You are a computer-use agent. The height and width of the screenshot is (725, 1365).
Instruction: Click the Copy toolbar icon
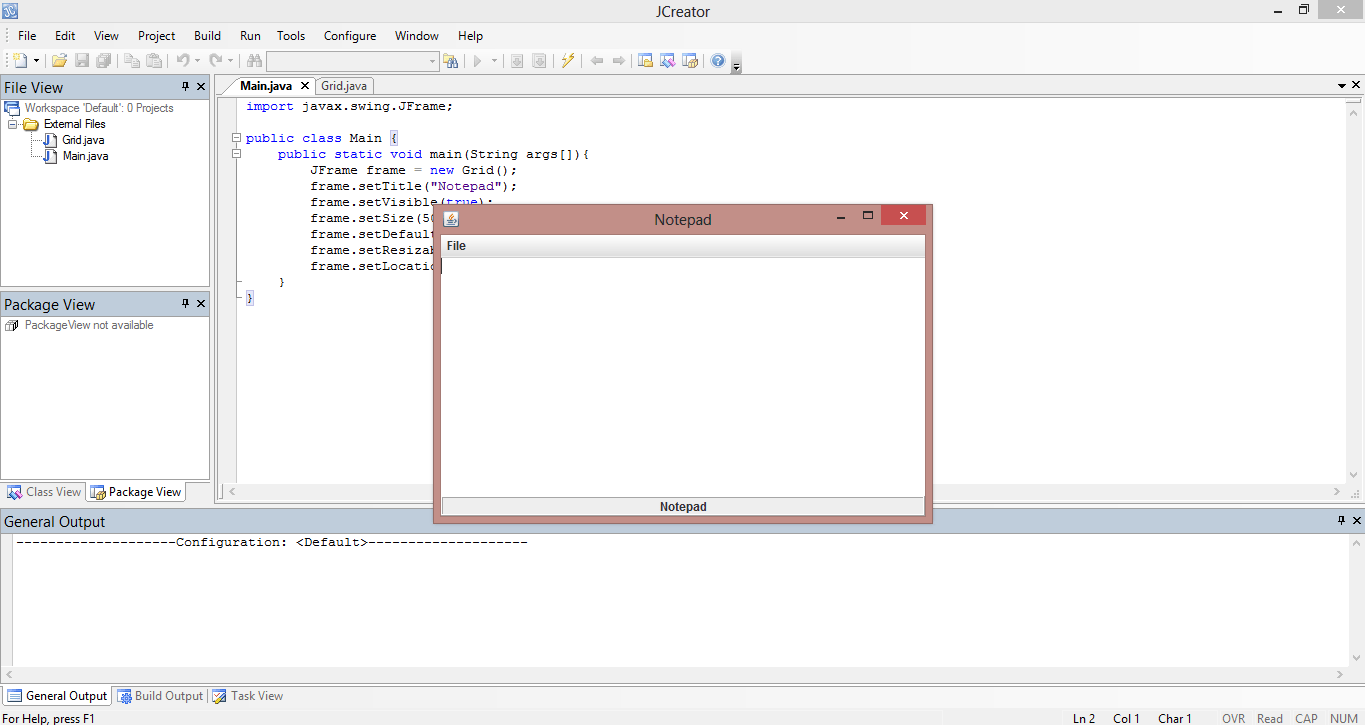pos(132,61)
